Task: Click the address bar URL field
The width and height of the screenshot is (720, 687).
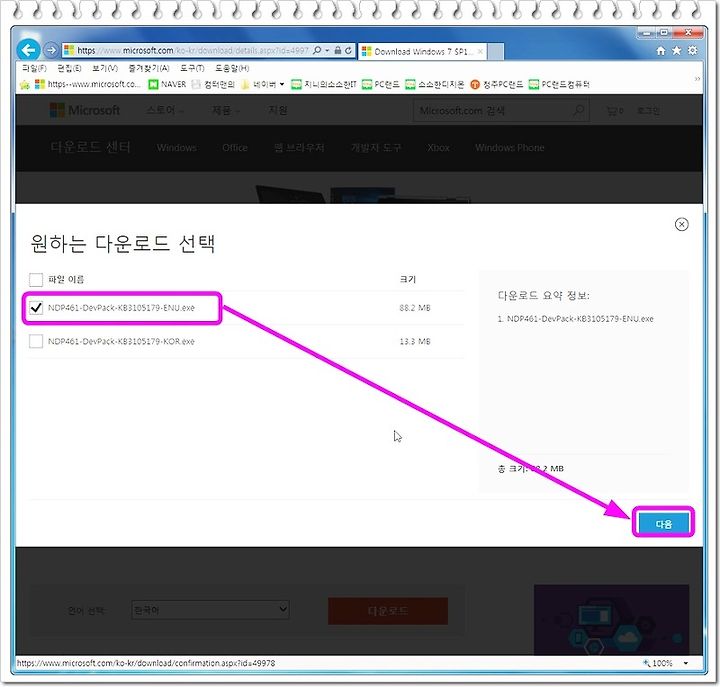Action: [x=193, y=50]
